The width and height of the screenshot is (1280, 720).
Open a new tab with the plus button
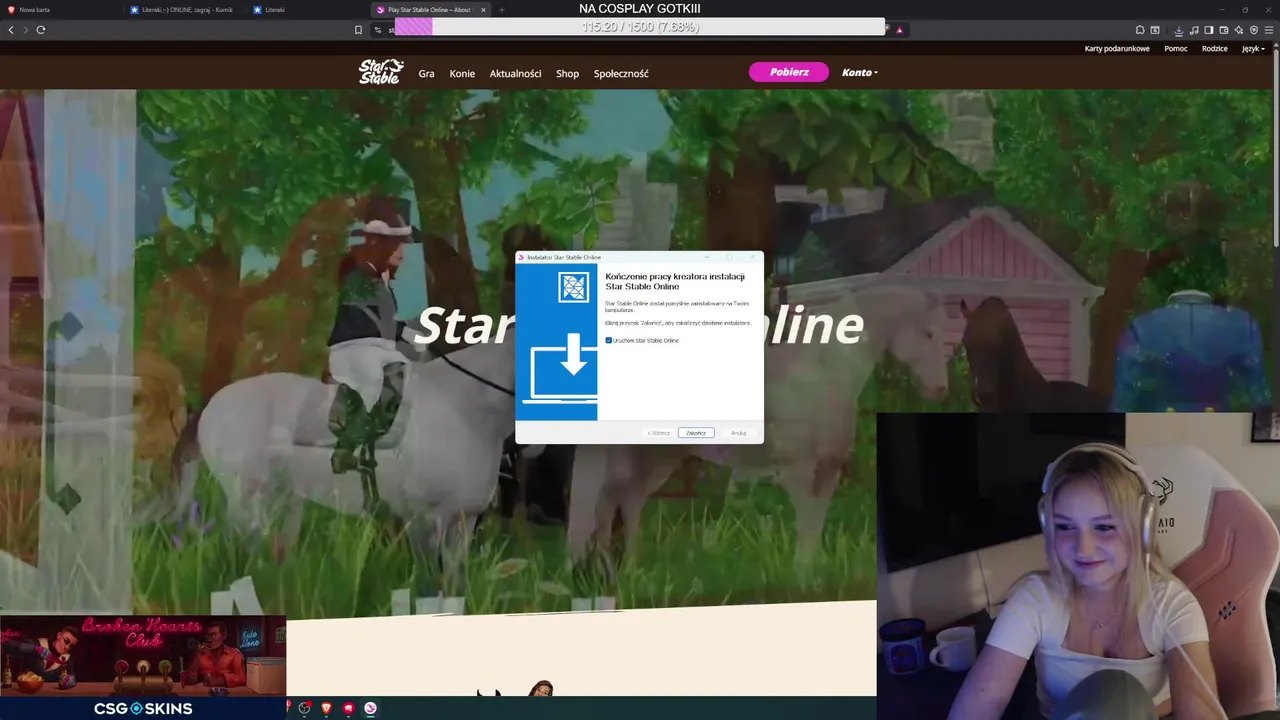tap(502, 9)
